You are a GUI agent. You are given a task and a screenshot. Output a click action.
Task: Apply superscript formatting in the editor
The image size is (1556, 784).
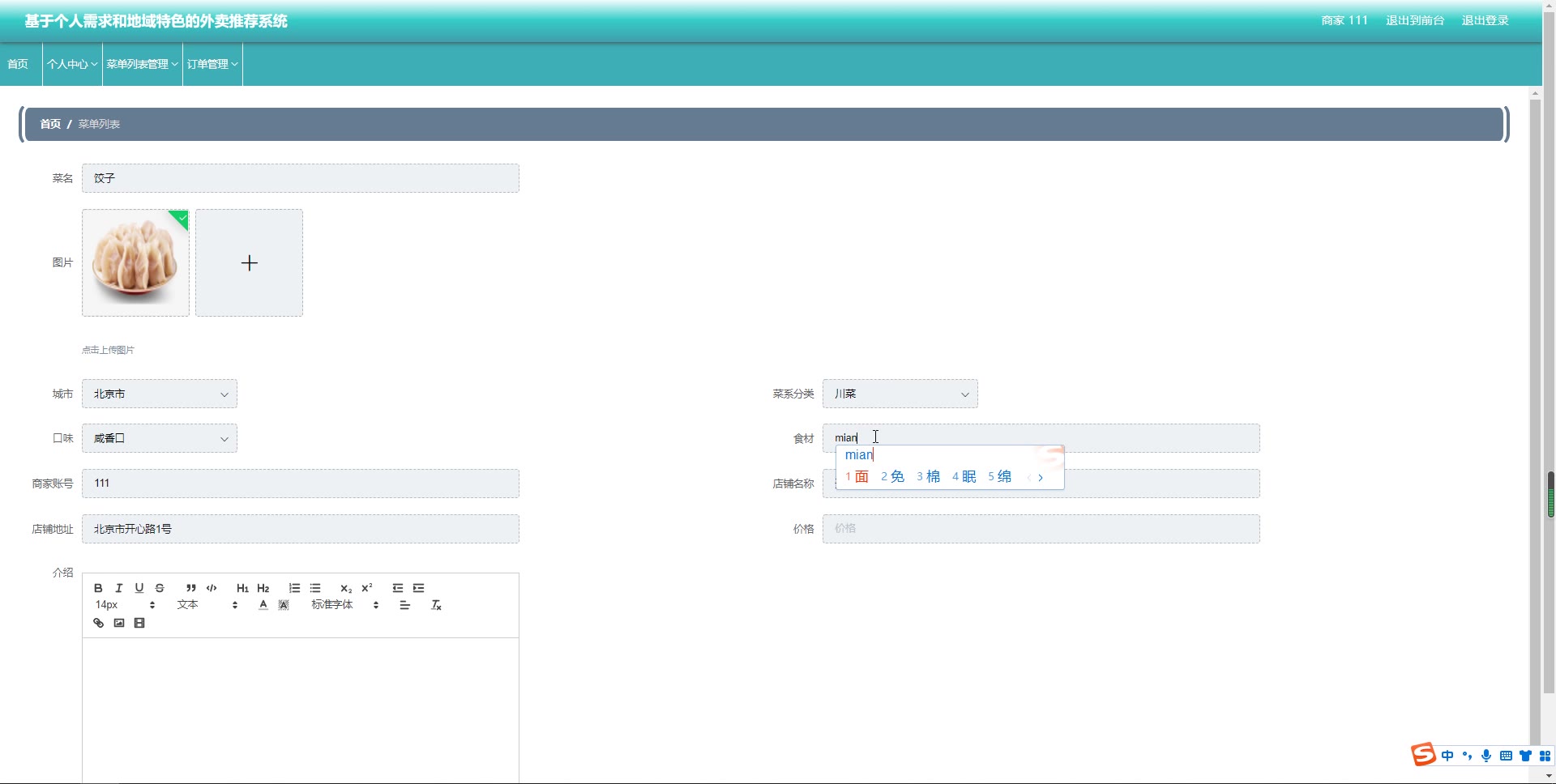(366, 588)
